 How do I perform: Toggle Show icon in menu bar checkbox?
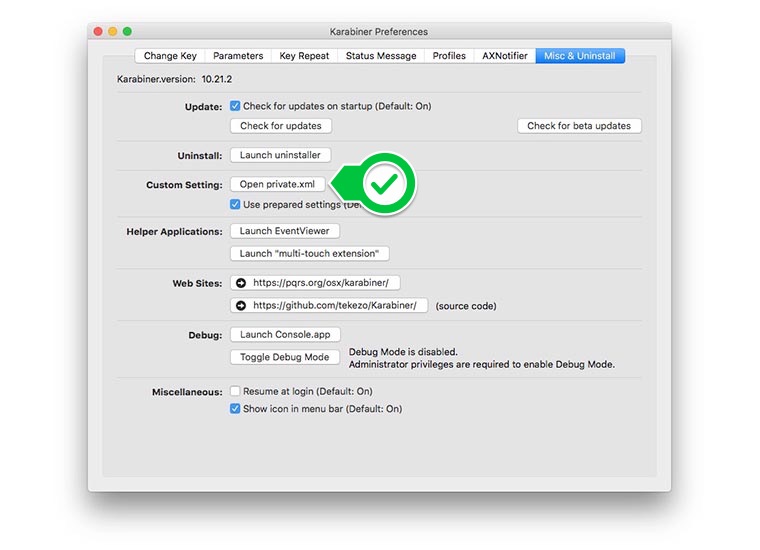pos(235,409)
